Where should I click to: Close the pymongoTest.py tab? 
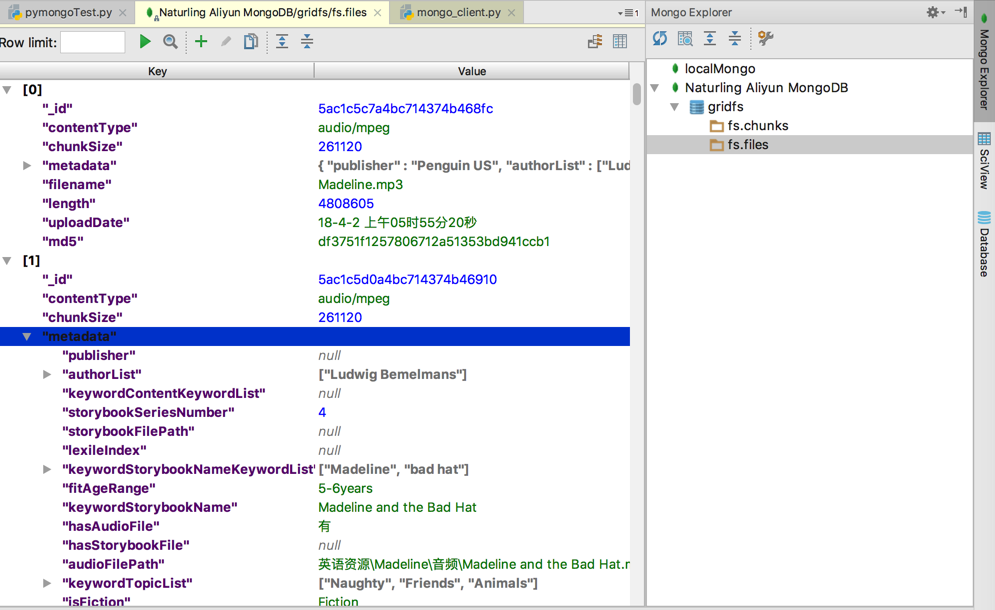122,13
